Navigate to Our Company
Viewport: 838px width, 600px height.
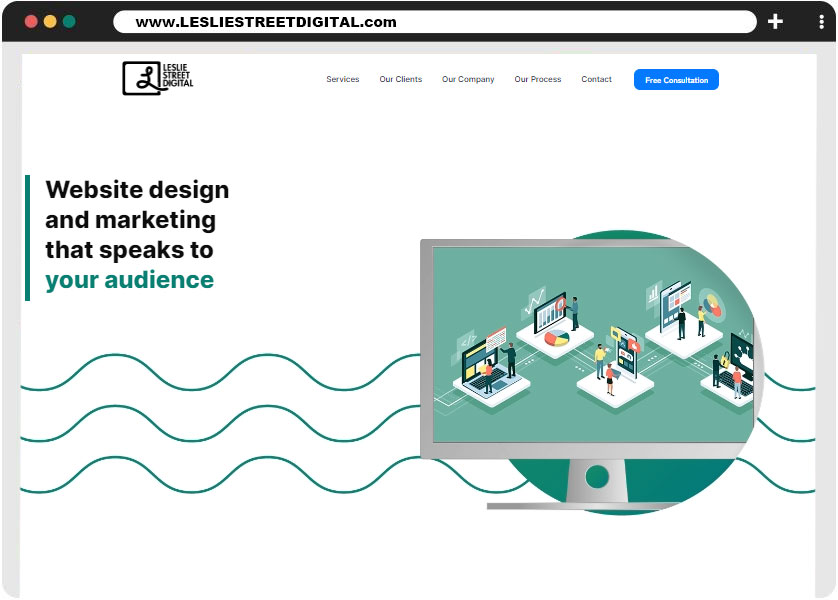(x=468, y=80)
